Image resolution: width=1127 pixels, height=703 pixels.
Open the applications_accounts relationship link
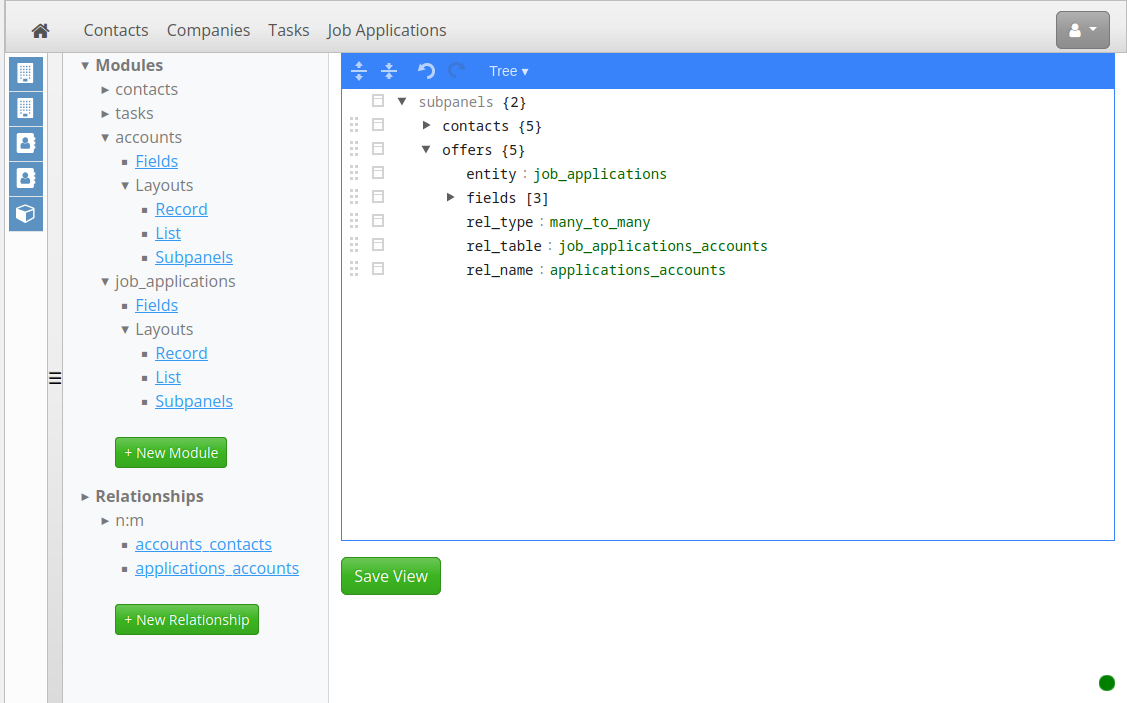pos(217,568)
